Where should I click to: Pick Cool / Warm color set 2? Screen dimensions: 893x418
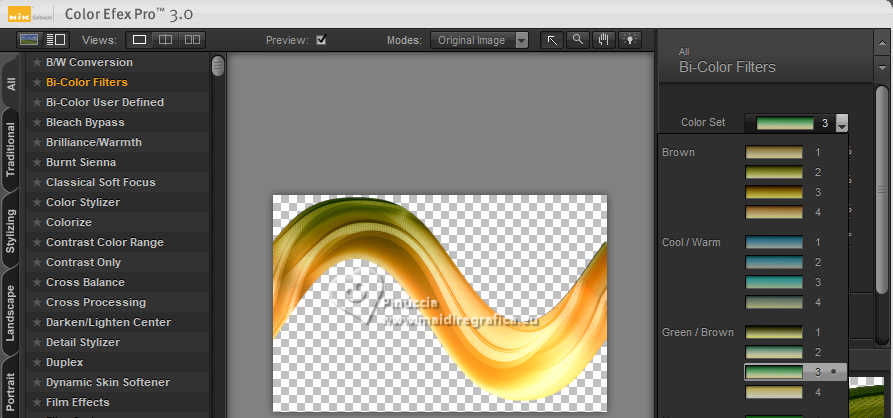(x=774, y=263)
